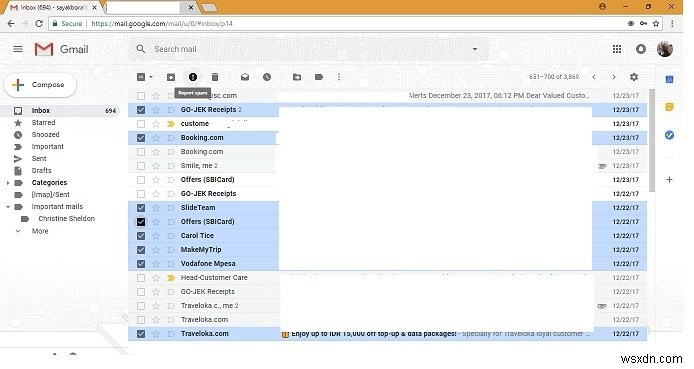This screenshot has width=694, height=369.
Task: Star the SlideTeam email
Action: click(156, 208)
